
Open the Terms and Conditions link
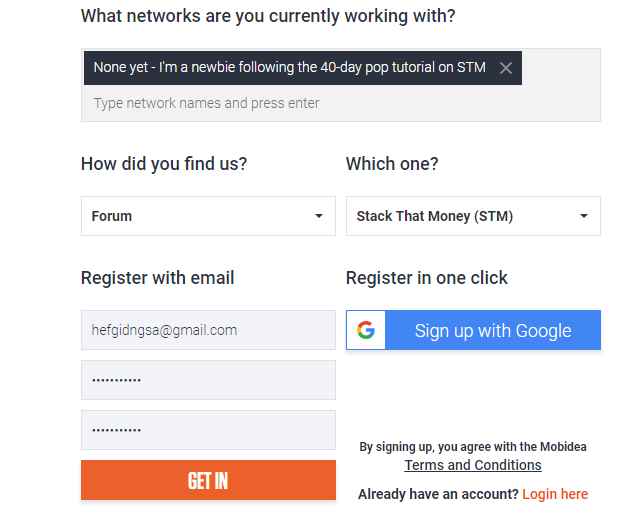coord(473,465)
